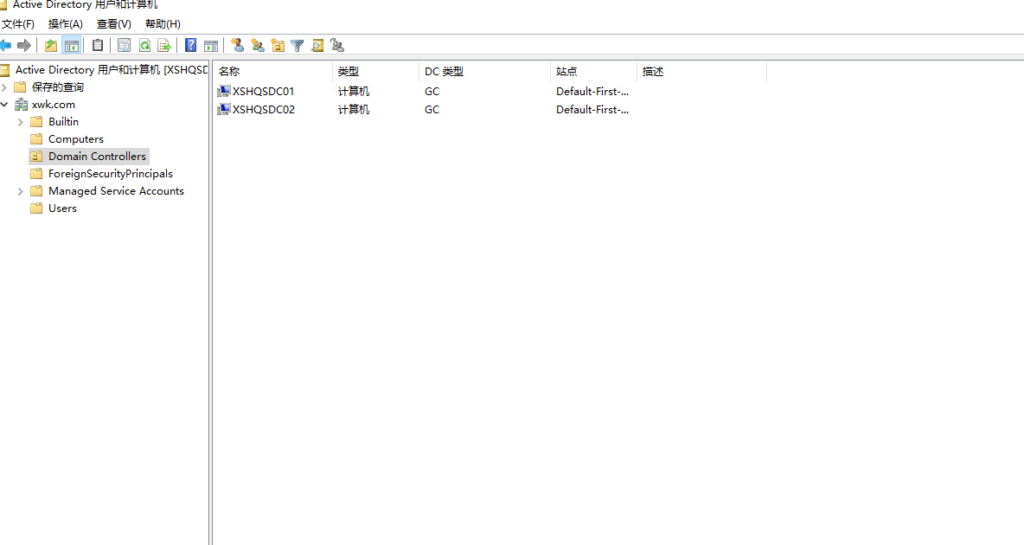Collapse the xwk.com domain node

(5, 104)
